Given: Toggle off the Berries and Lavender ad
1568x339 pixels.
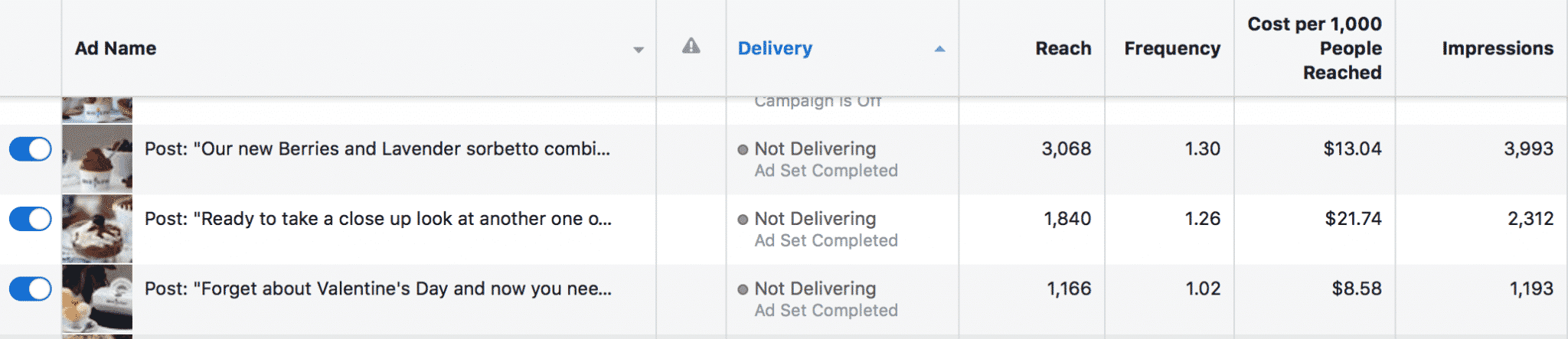Looking at the screenshot, I should (x=31, y=149).
